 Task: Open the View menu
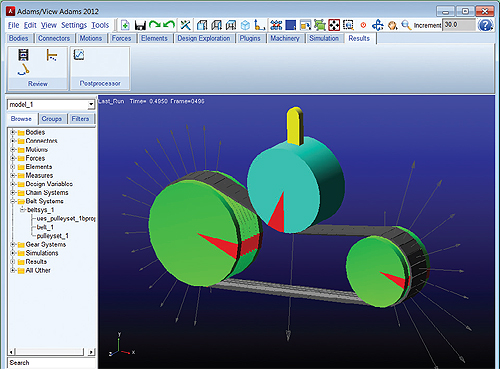tap(49, 25)
